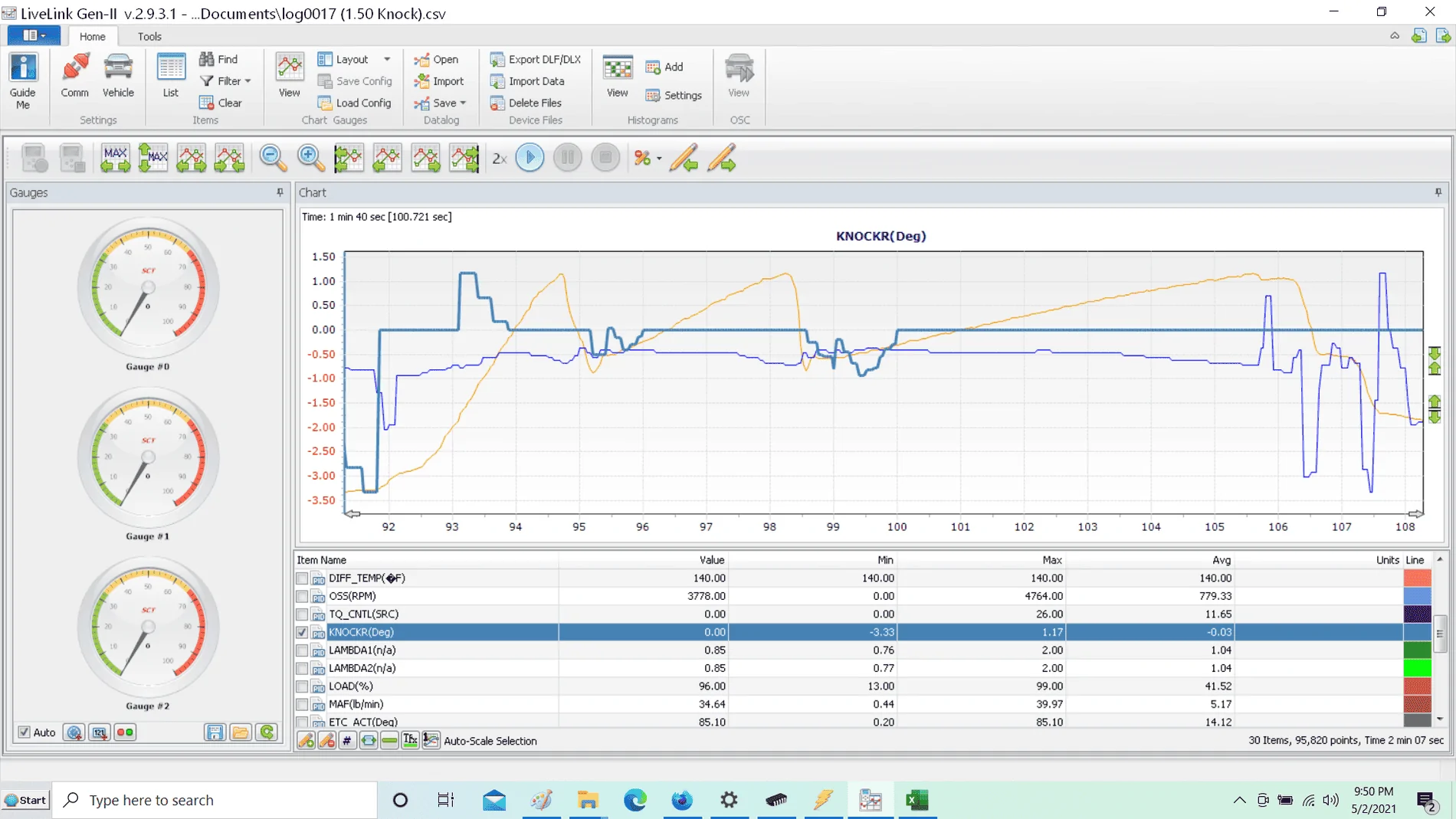The image size is (1456, 819).
Task: Toggle the Auto checkbox under gauges
Action: (25, 732)
